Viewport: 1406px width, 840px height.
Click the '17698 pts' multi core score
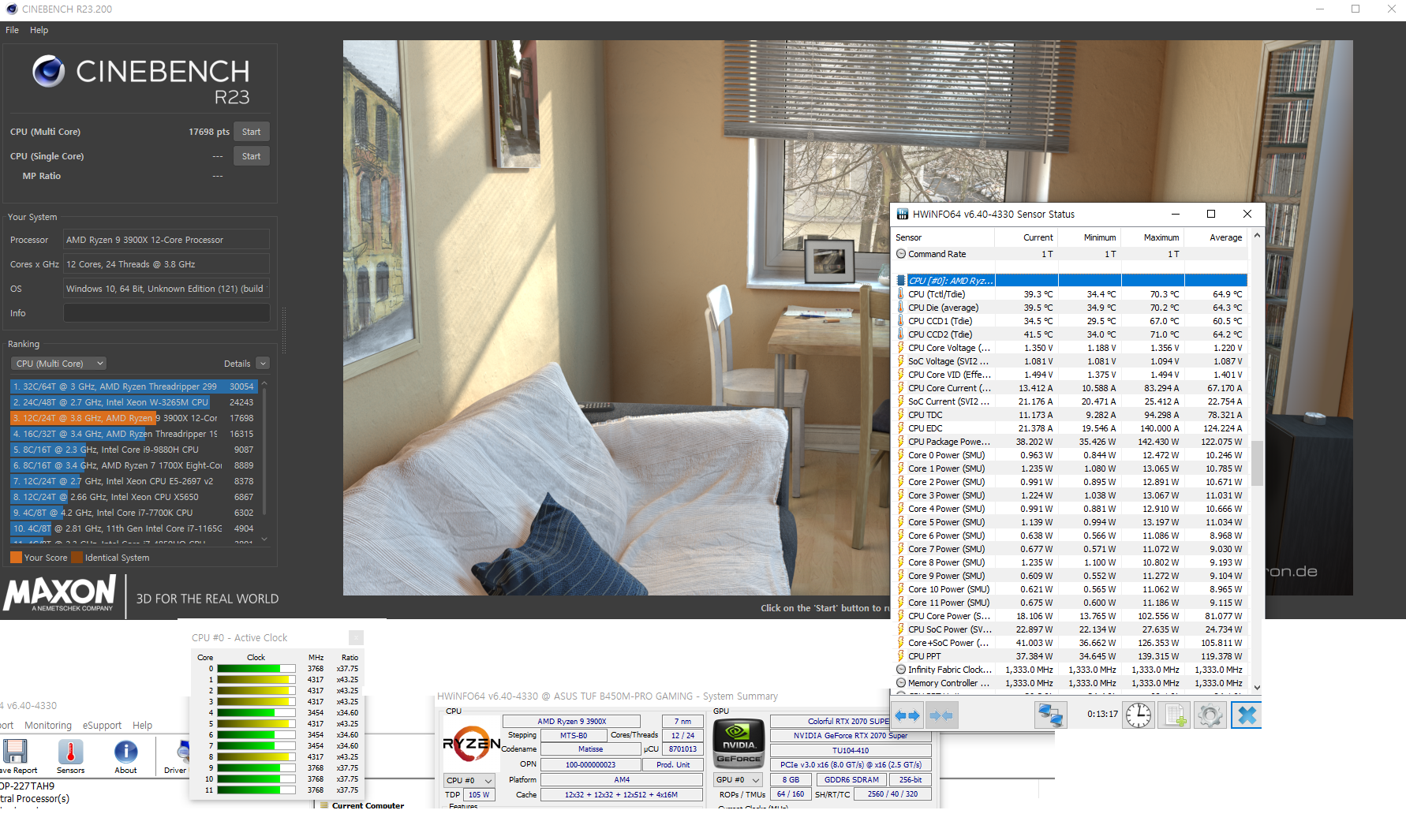point(209,132)
